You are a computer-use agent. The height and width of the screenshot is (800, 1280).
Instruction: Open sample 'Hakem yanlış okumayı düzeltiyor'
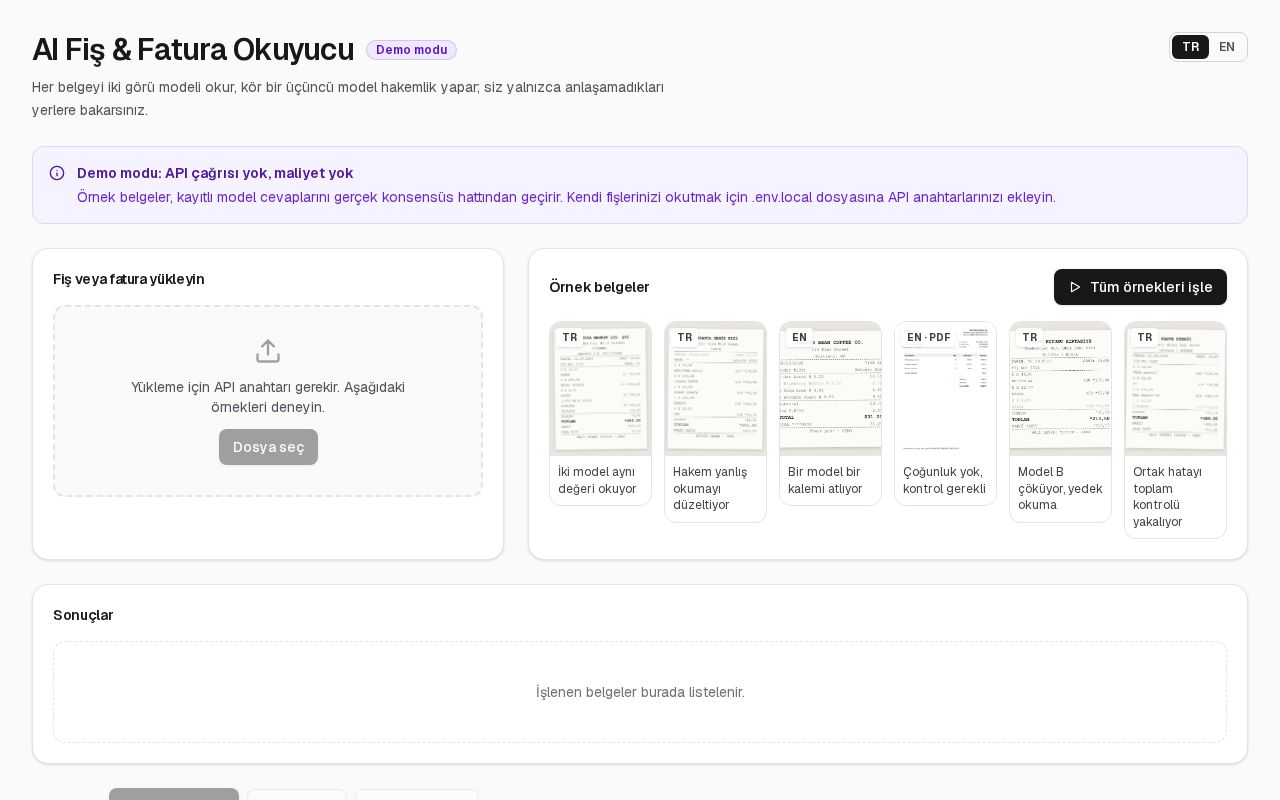point(715,421)
